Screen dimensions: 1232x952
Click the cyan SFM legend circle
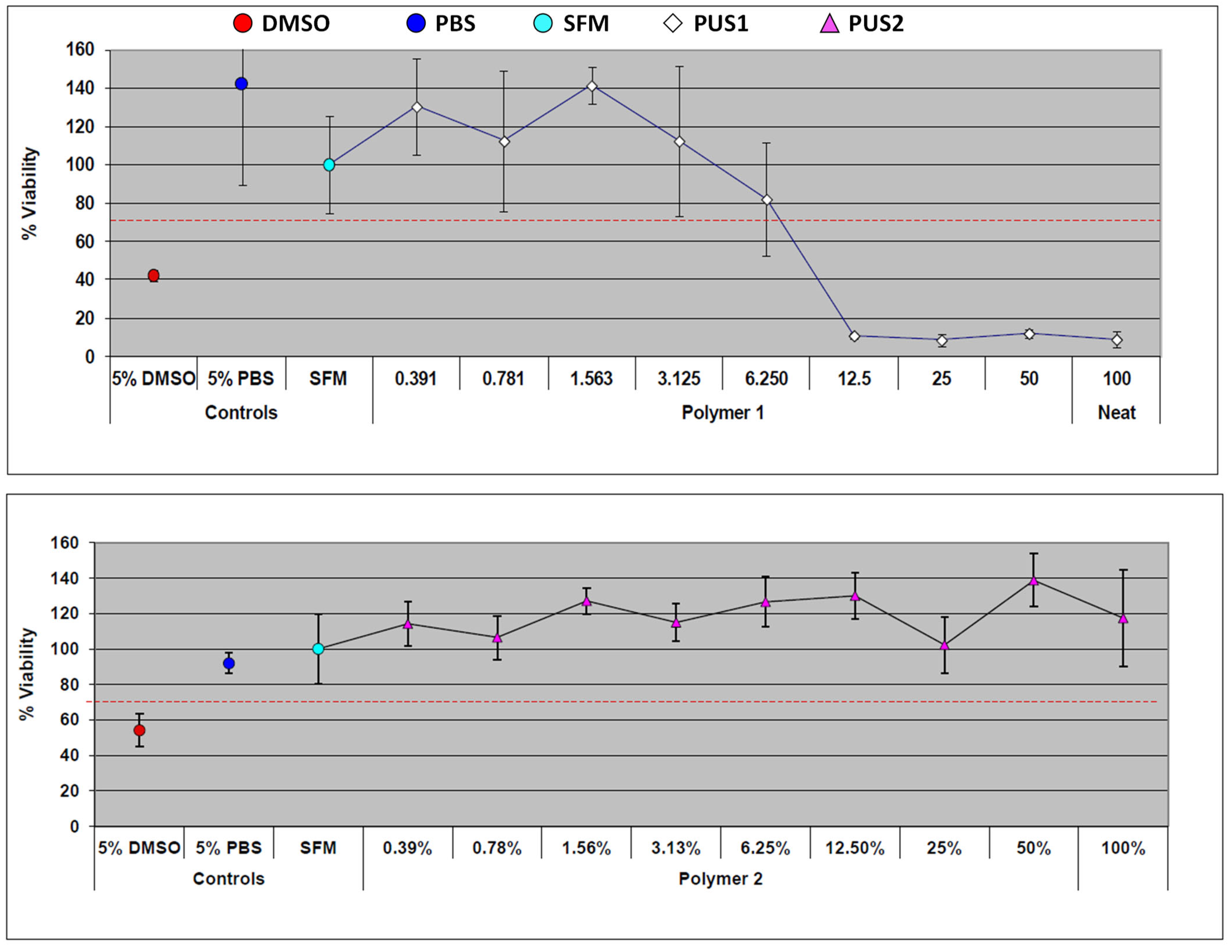pos(543,24)
